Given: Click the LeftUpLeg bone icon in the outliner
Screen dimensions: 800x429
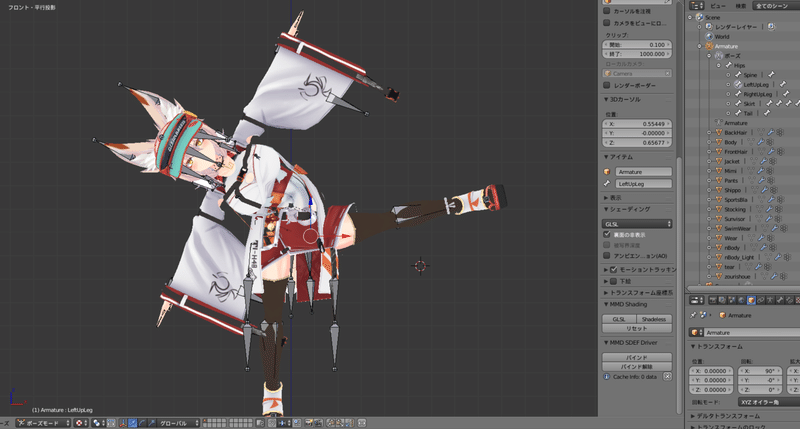Looking at the screenshot, I should coord(738,85).
